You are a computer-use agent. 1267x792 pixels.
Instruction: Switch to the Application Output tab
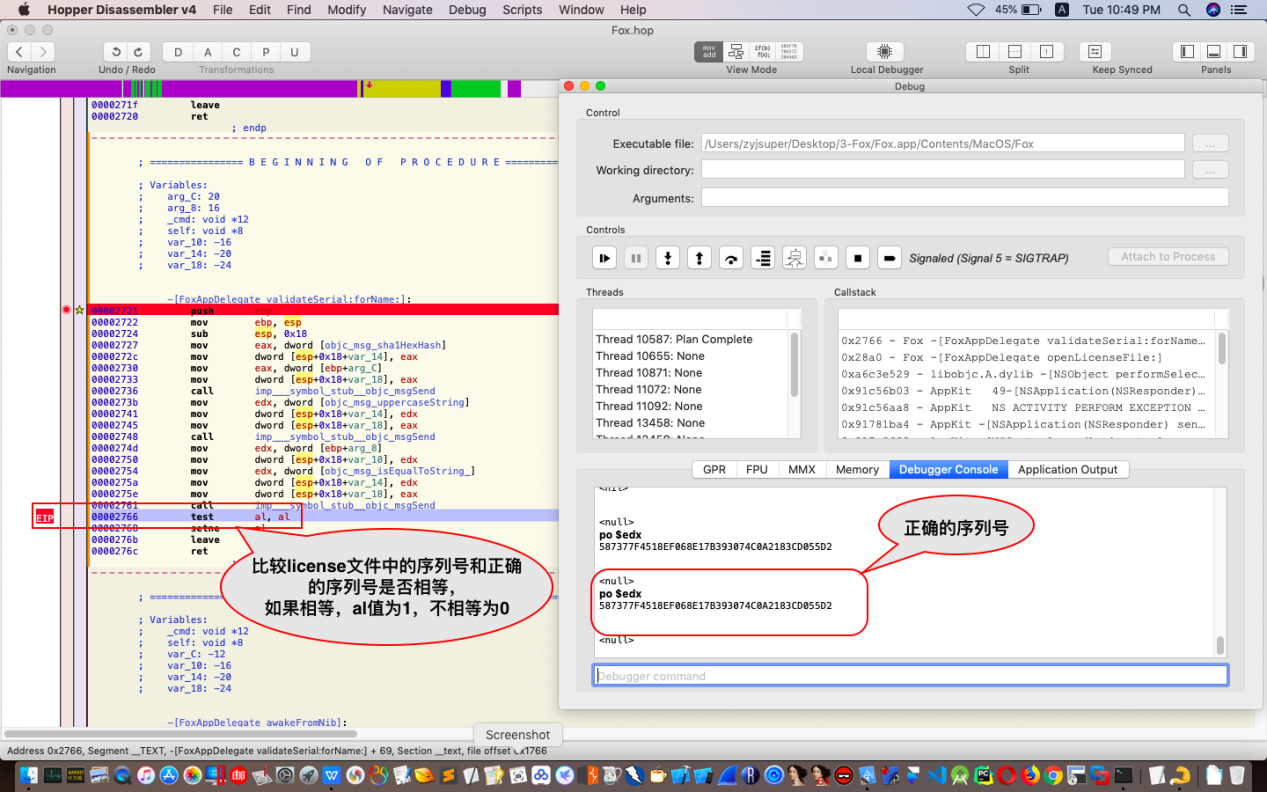pos(1068,469)
